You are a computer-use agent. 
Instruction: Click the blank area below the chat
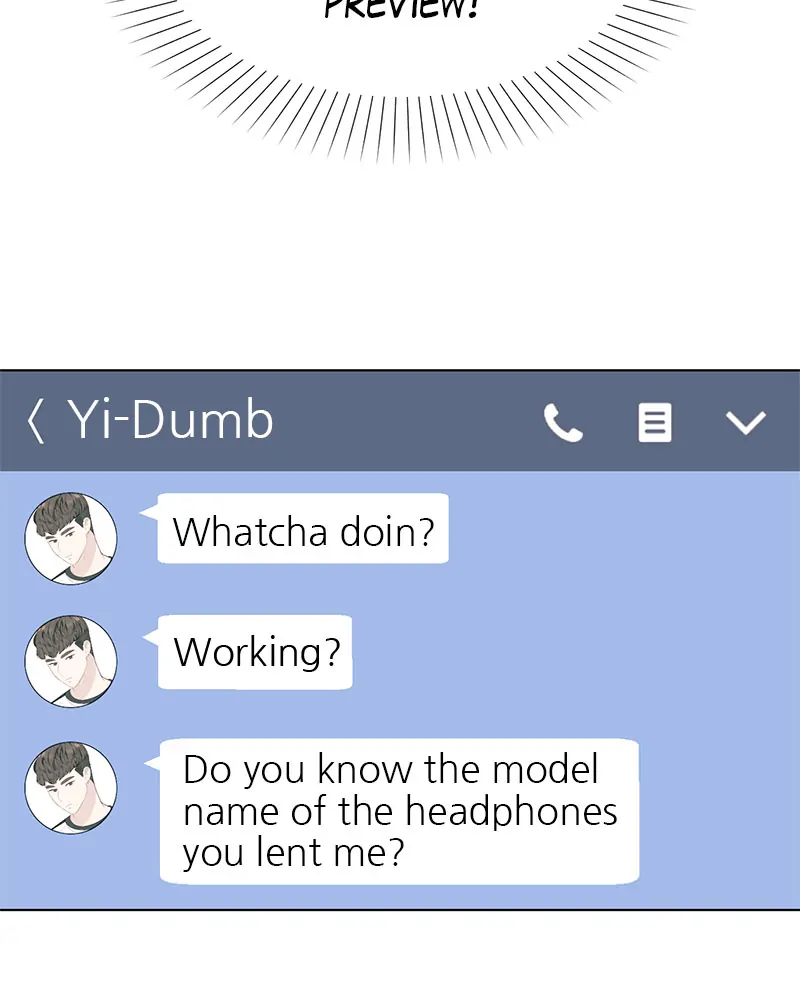pos(400,955)
